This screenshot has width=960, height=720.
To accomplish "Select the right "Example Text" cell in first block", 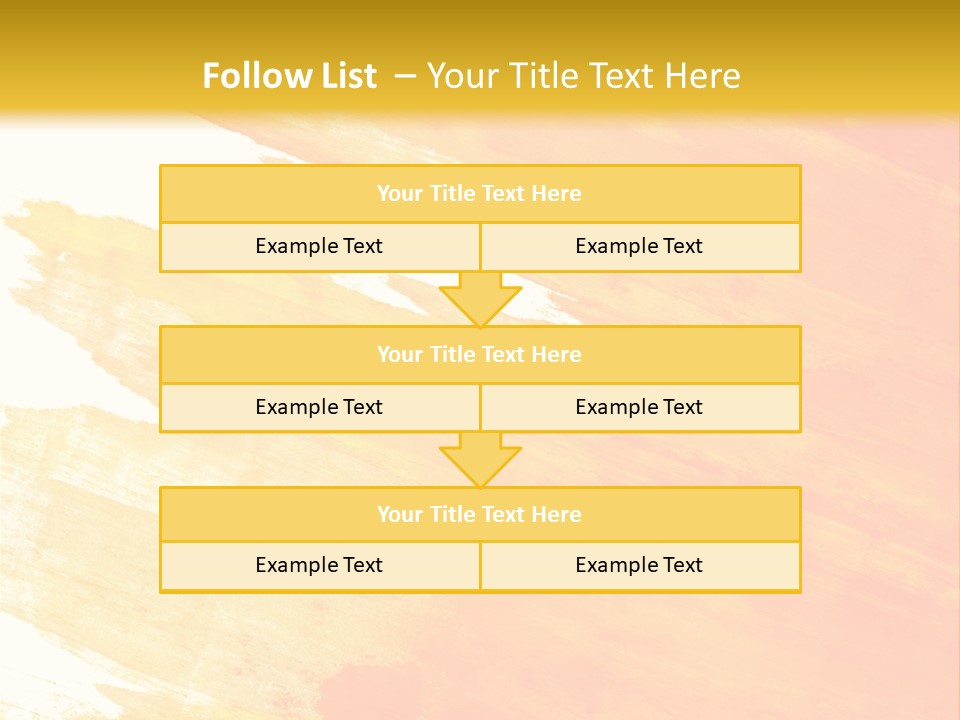I will [640, 247].
